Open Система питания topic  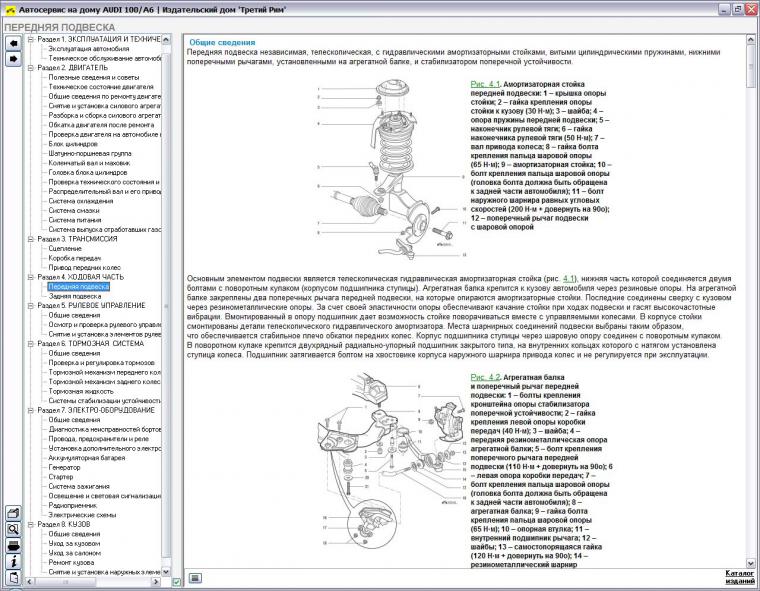pos(75,220)
